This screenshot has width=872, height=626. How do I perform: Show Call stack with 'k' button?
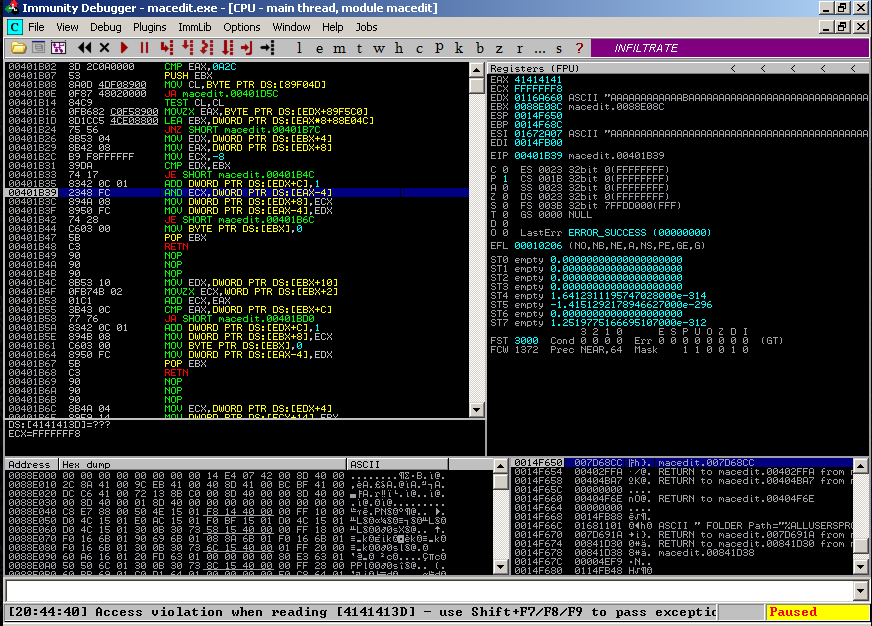pos(459,48)
